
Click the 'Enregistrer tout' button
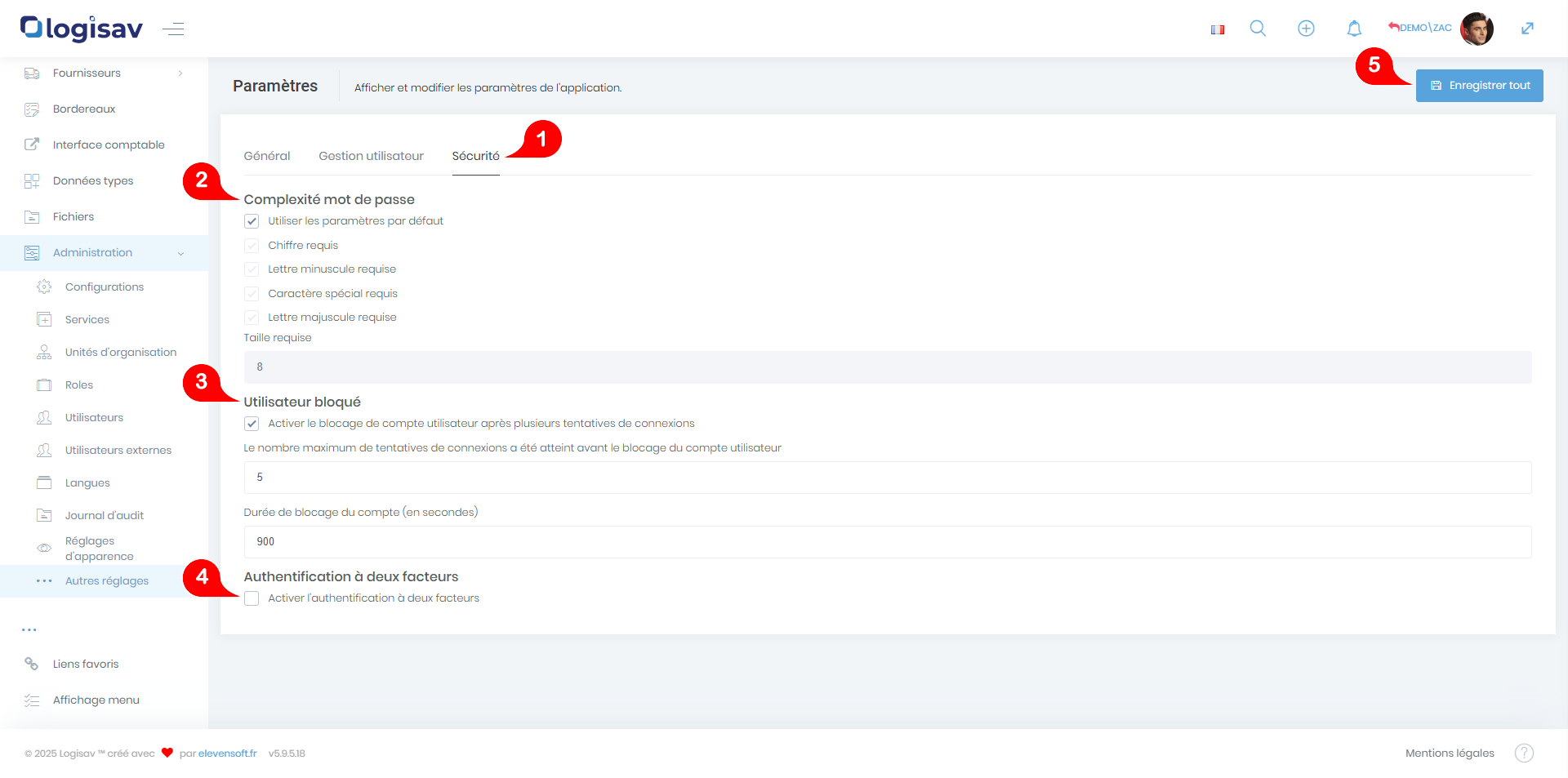1479,86
